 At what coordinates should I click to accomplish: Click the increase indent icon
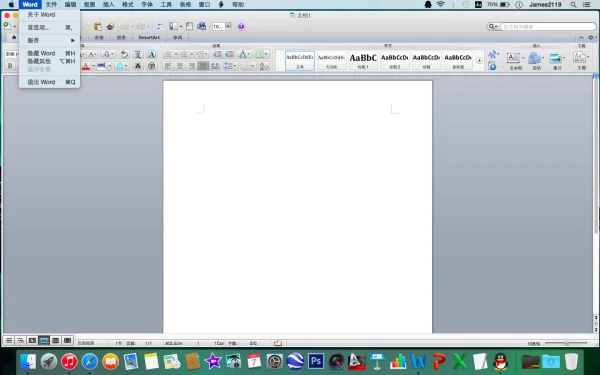tap(229, 54)
